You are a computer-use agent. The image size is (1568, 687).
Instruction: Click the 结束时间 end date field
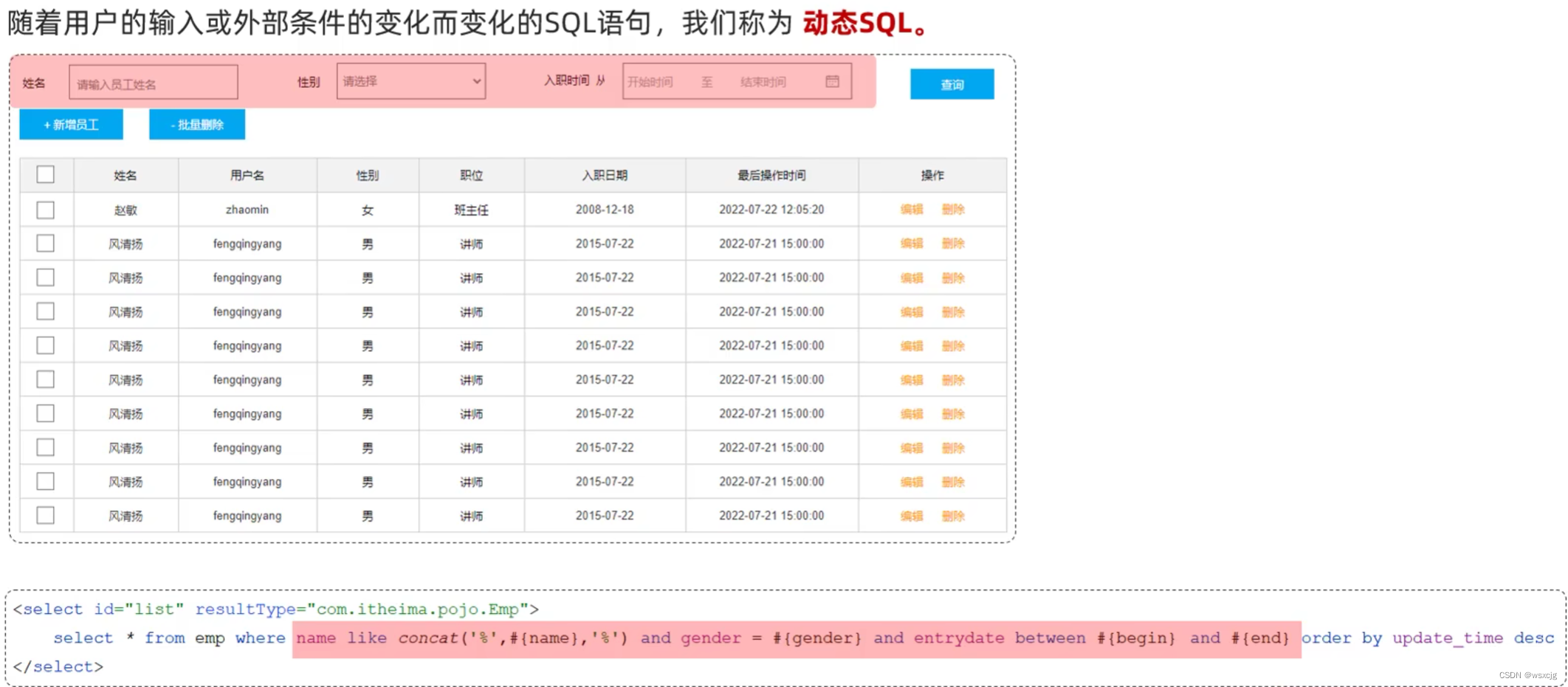[x=763, y=82]
